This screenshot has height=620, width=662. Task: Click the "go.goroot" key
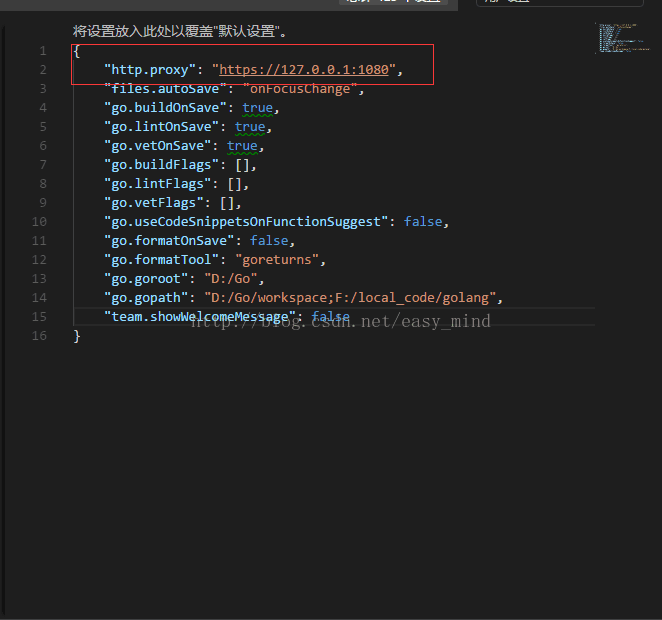tap(146, 279)
